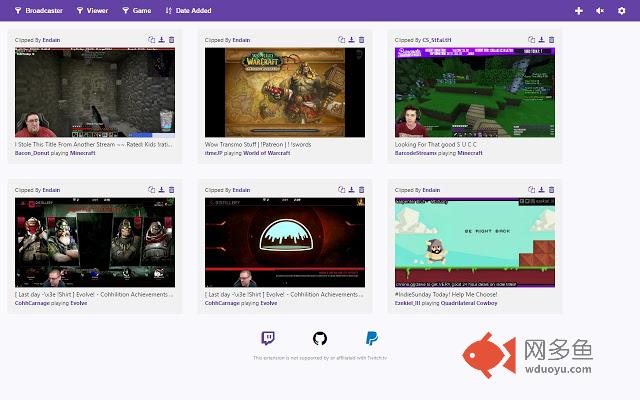Download the Evolve character-select clip

pyautogui.click(x=162, y=189)
